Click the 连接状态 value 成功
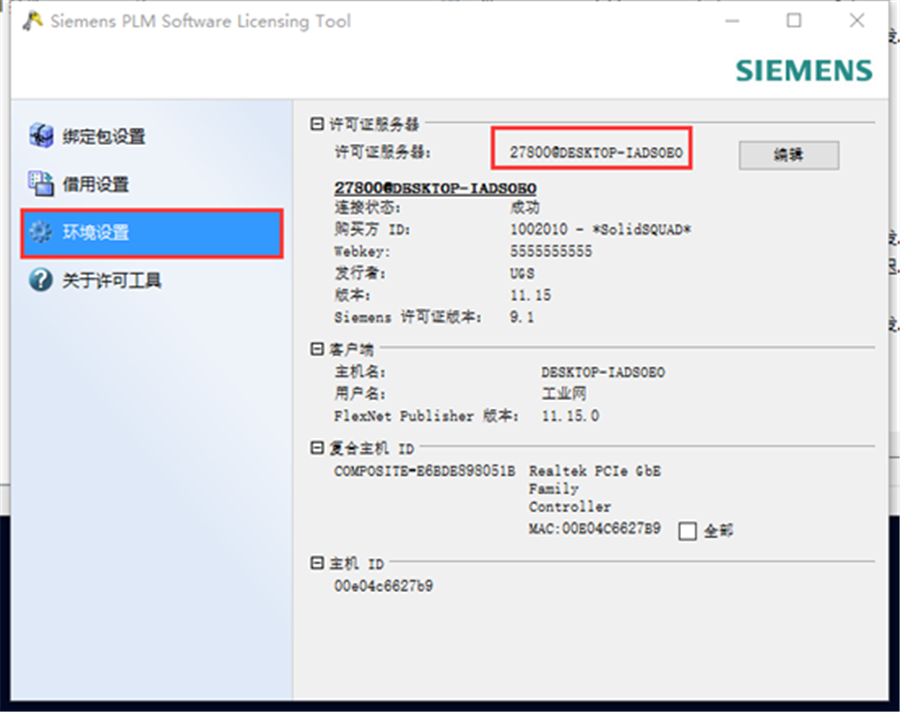900x712 pixels. click(x=525, y=207)
